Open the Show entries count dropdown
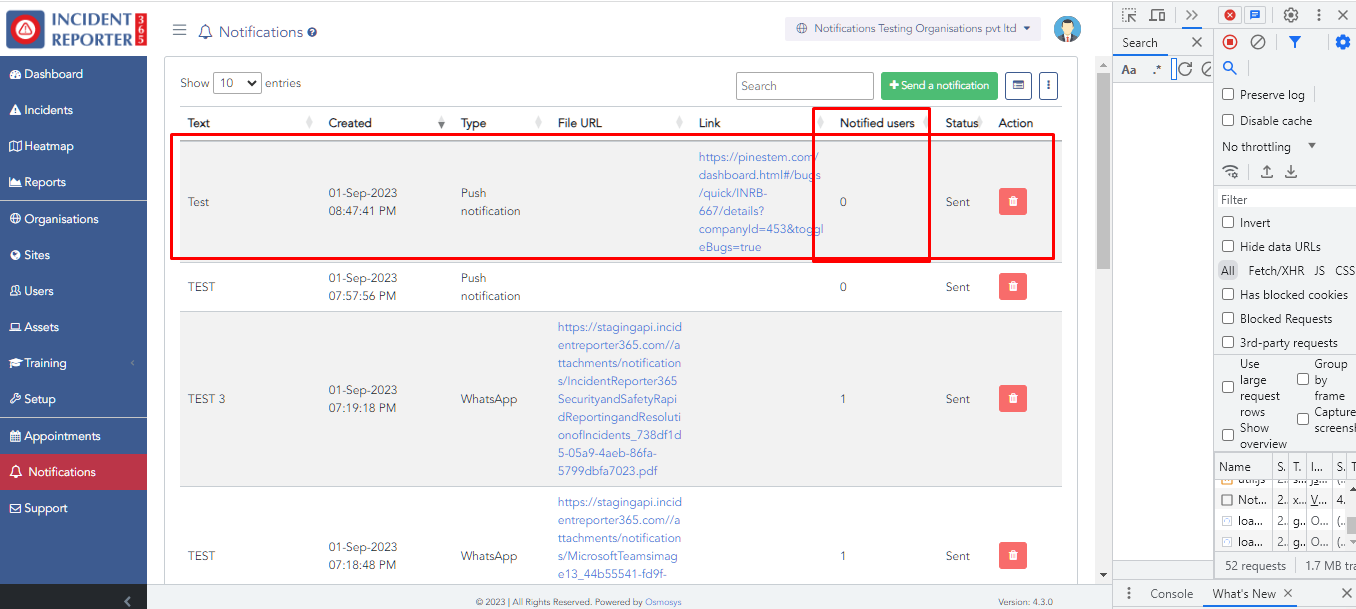This screenshot has height=609, width=1356. [x=237, y=84]
